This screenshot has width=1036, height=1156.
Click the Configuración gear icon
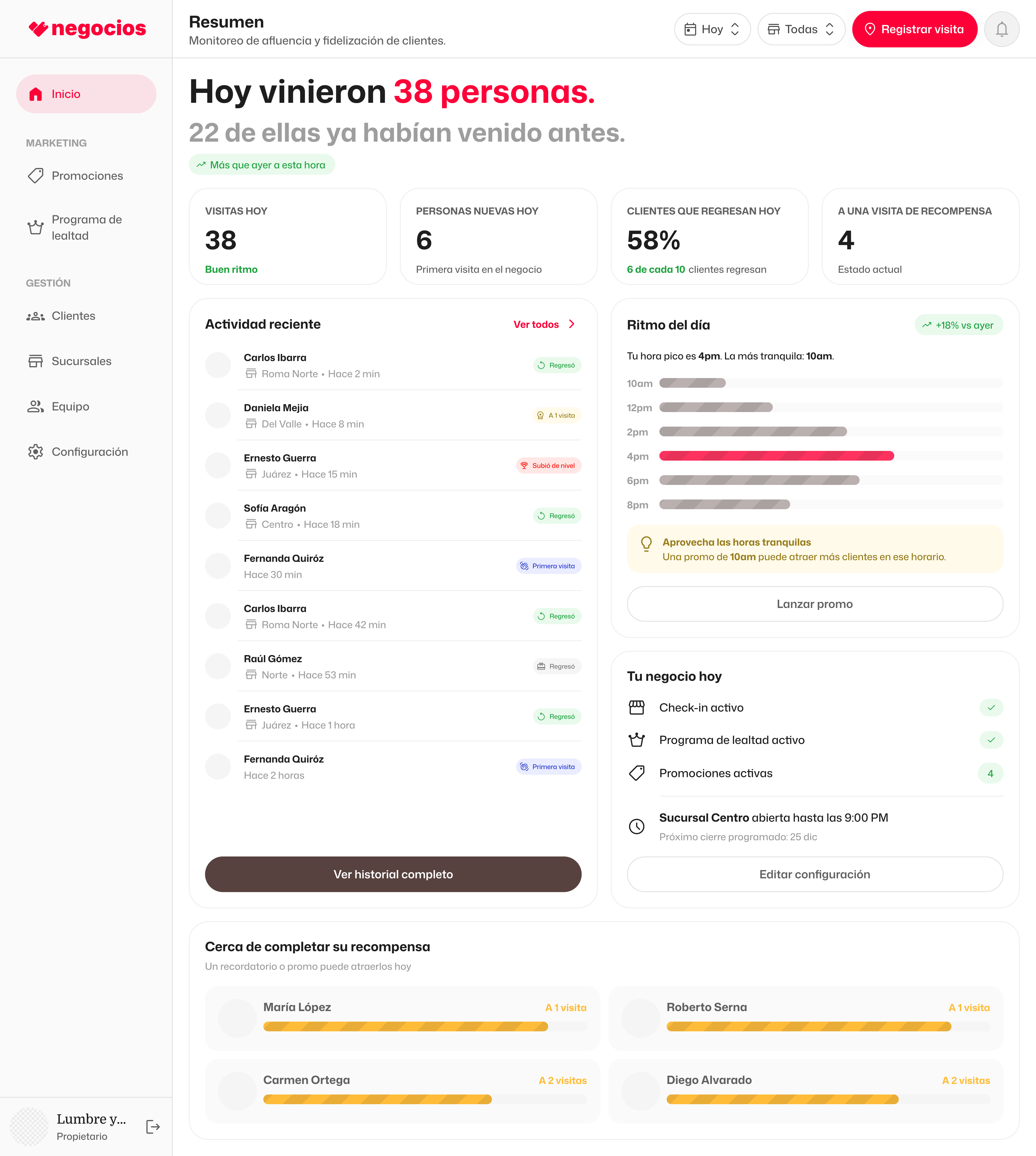pyautogui.click(x=35, y=452)
